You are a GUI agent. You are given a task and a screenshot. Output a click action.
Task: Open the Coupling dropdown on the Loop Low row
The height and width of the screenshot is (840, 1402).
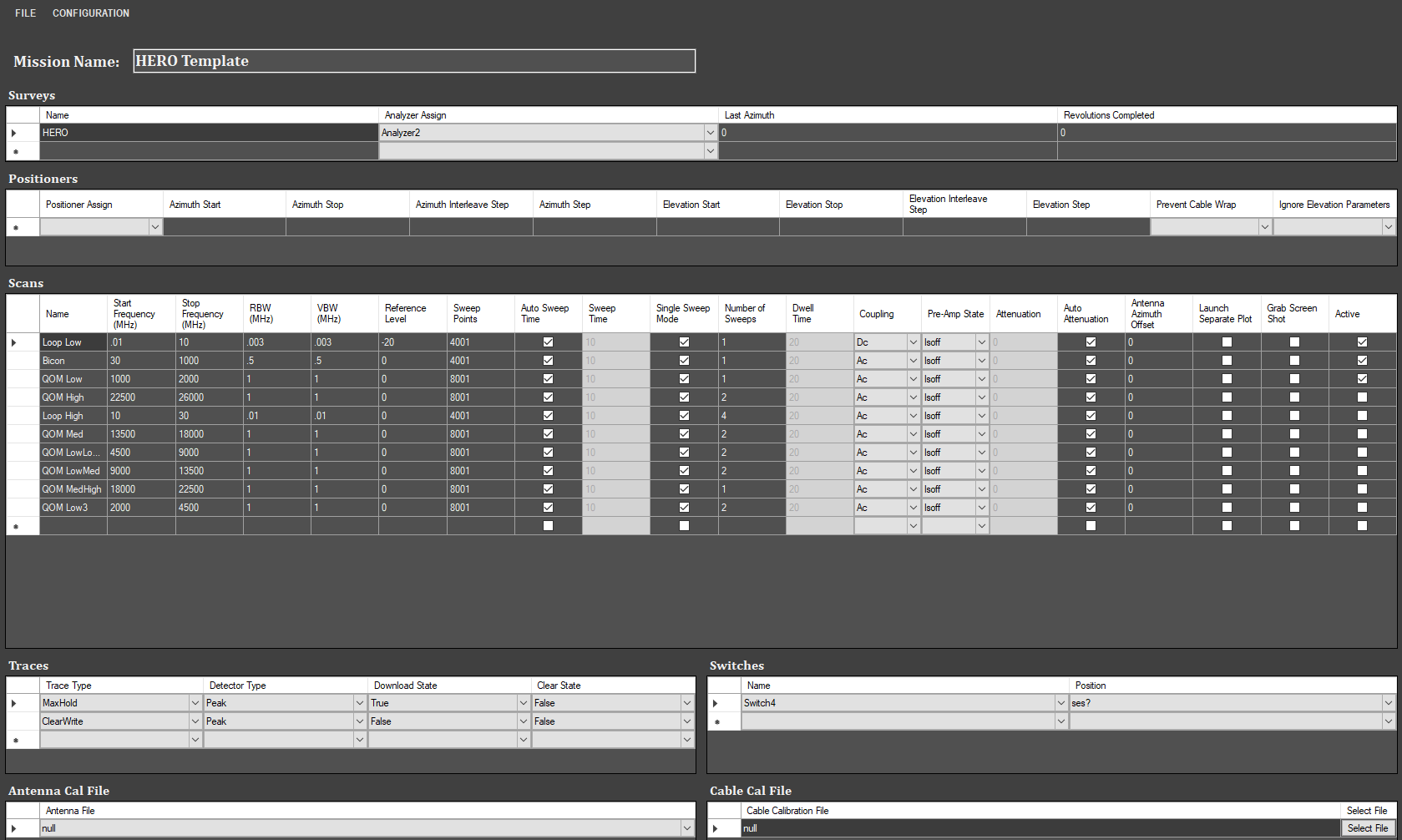tap(913, 342)
